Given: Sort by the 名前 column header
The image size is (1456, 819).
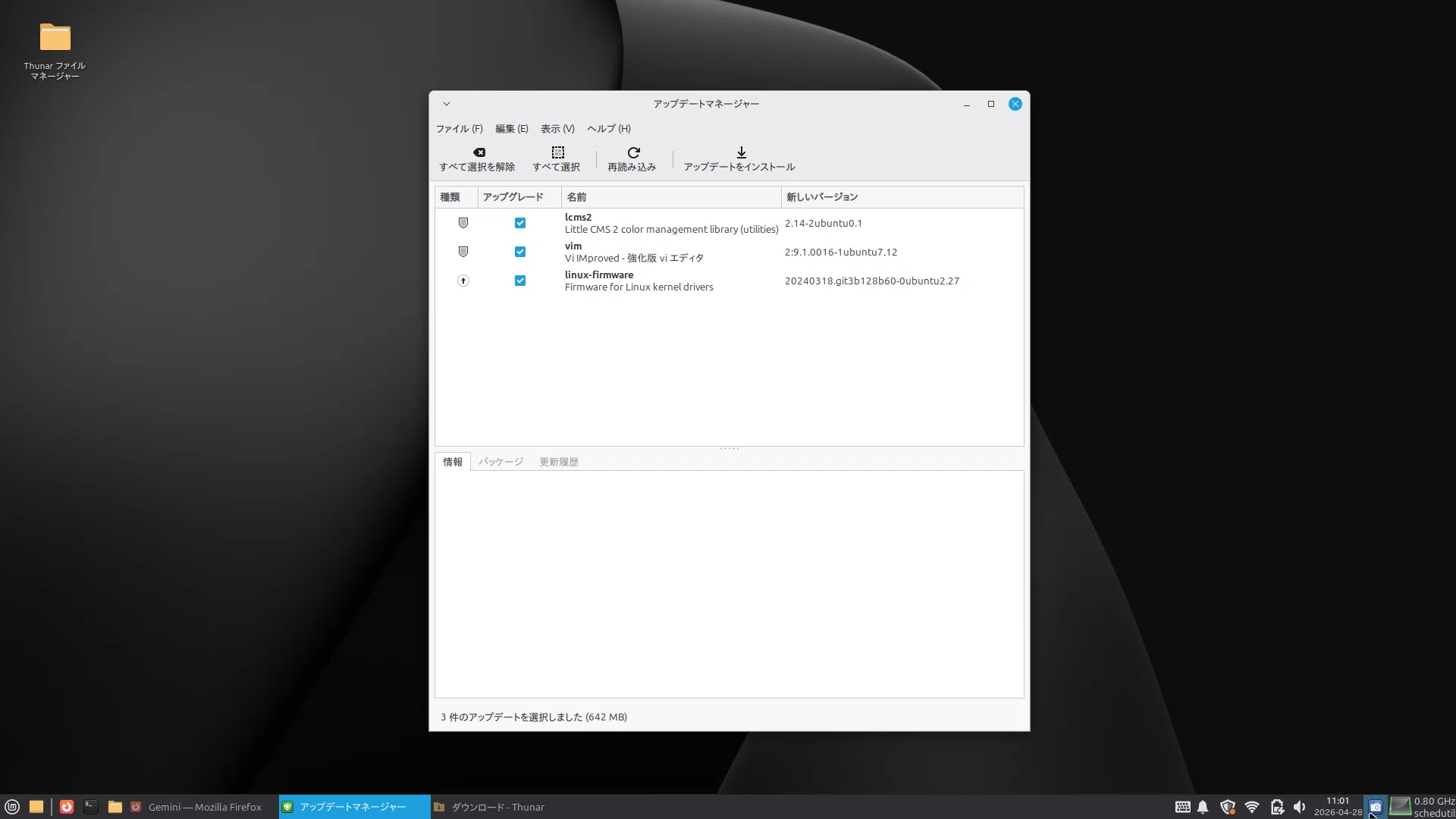Looking at the screenshot, I should click(671, 197).
